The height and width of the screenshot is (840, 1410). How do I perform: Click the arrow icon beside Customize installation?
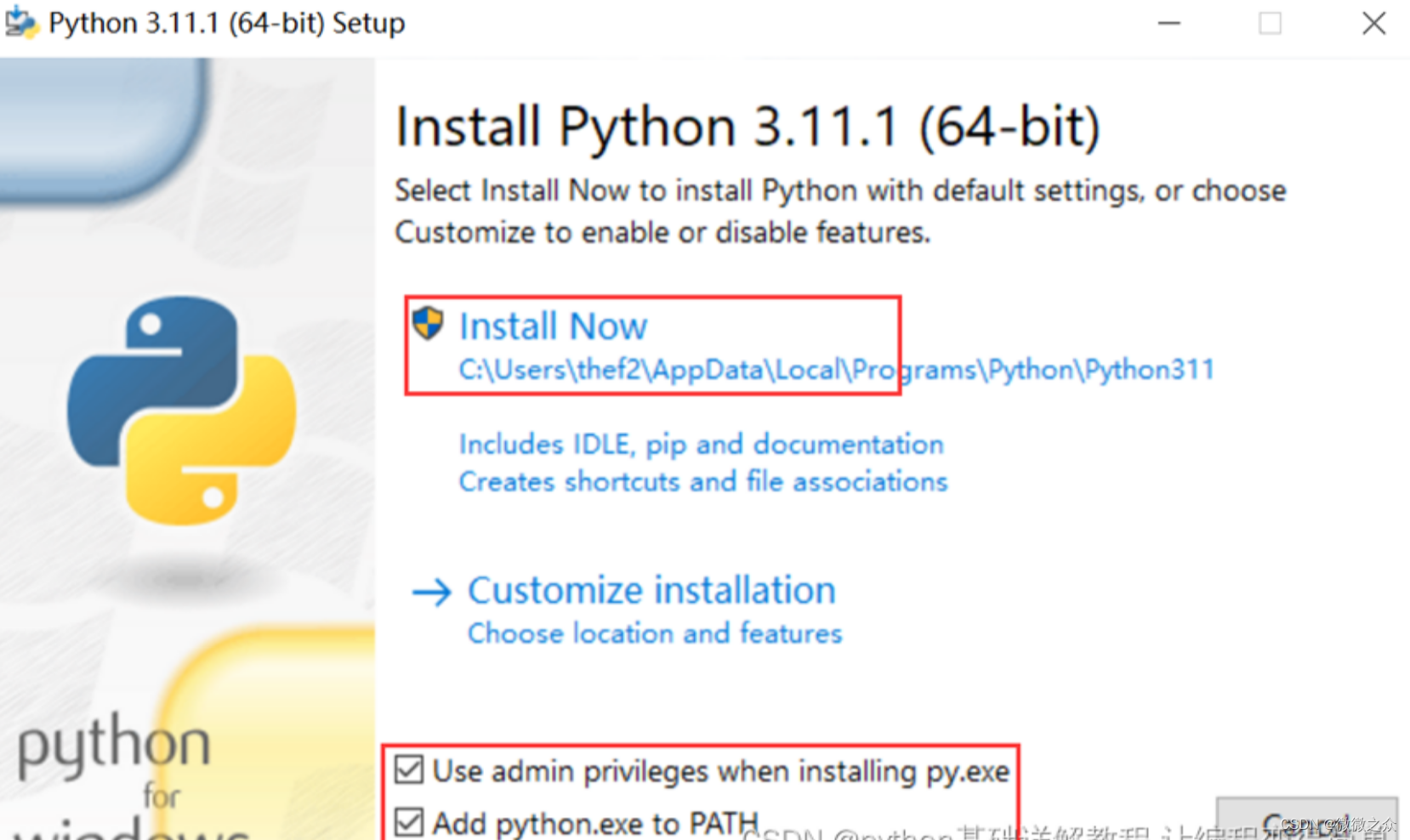432,592
